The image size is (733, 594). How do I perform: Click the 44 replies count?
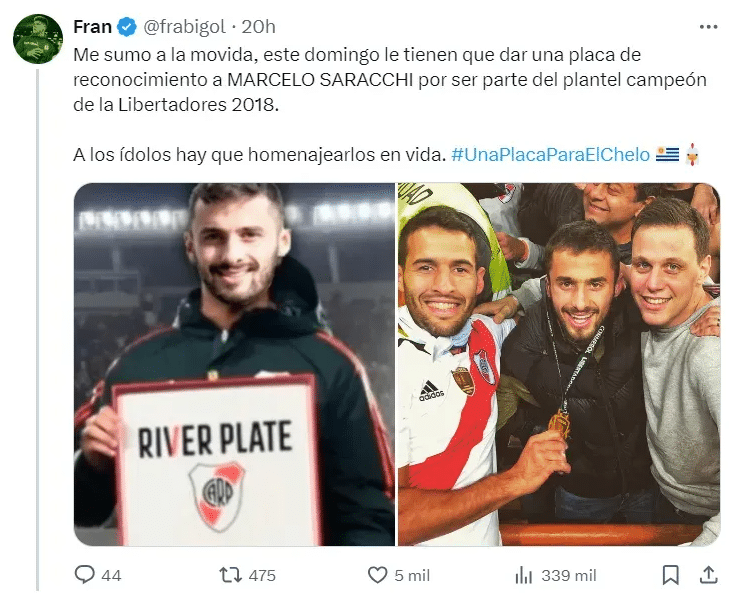point(111,575)
